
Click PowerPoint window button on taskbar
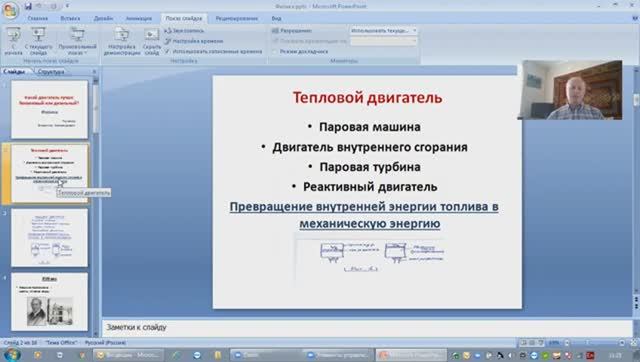point(411,355)
